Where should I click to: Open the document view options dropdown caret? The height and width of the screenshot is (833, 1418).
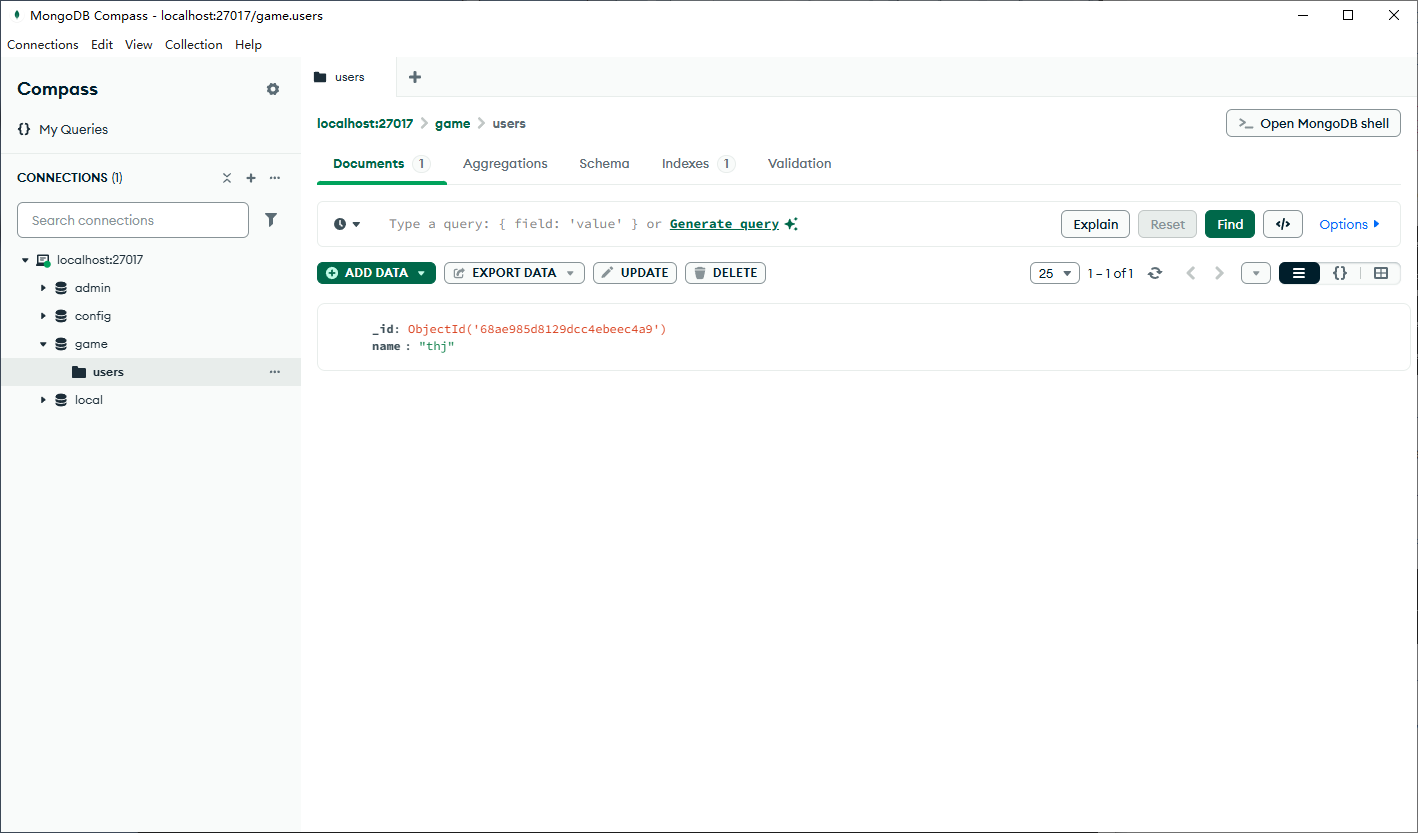coord(1256,273)
